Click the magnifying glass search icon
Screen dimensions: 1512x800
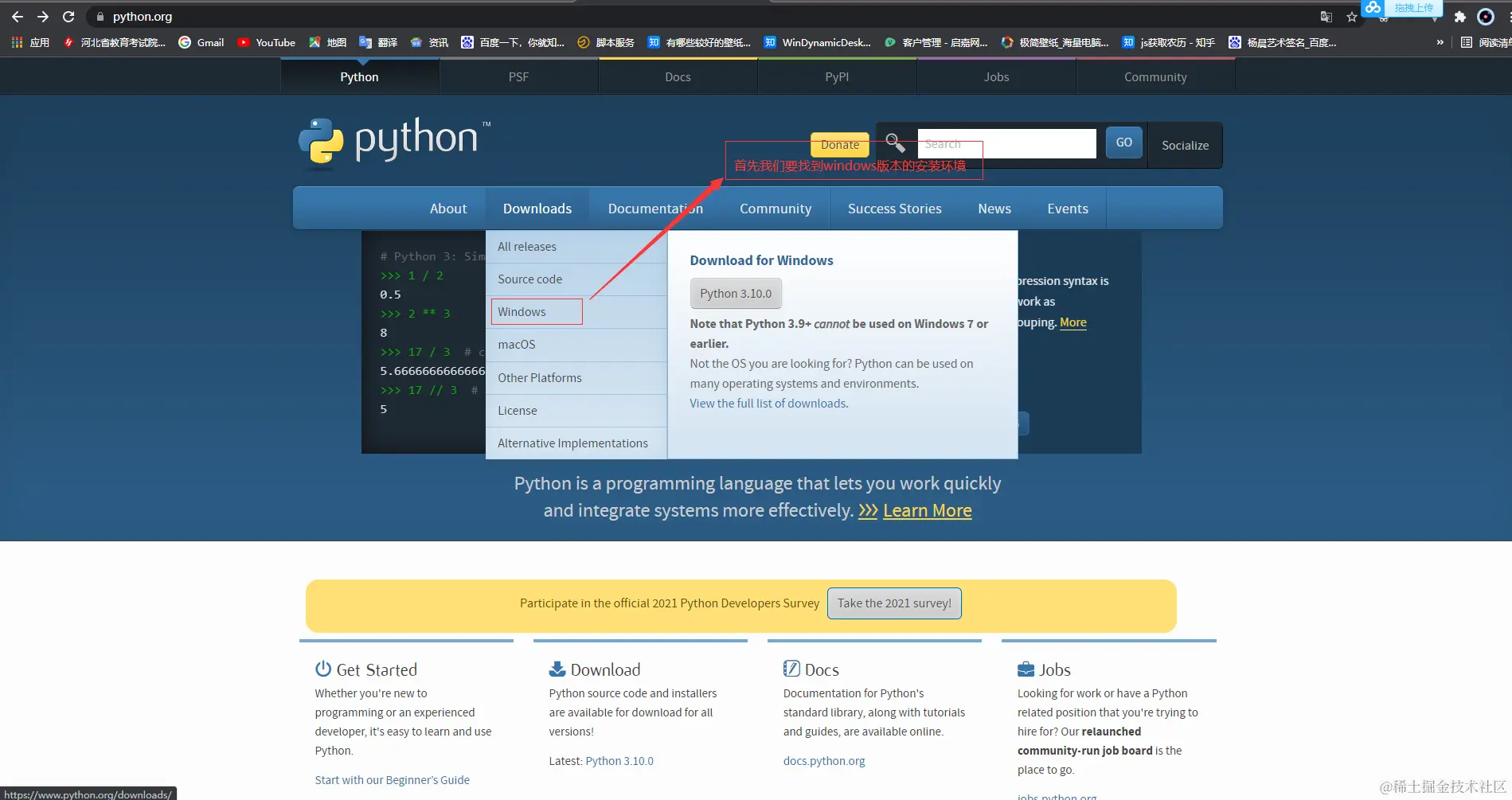895,143
